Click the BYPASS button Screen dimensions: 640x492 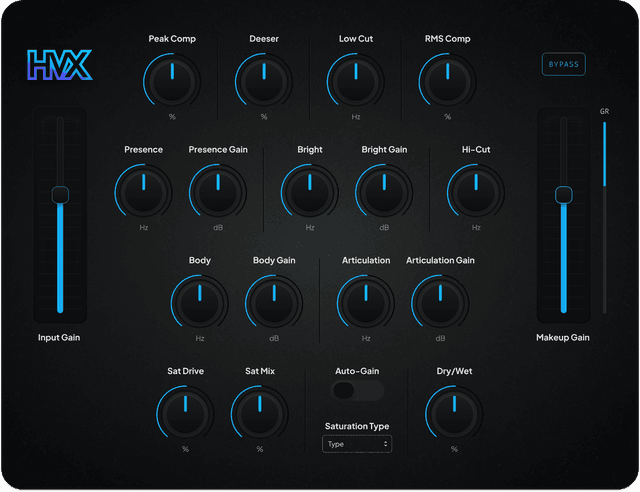coord(564,64)
